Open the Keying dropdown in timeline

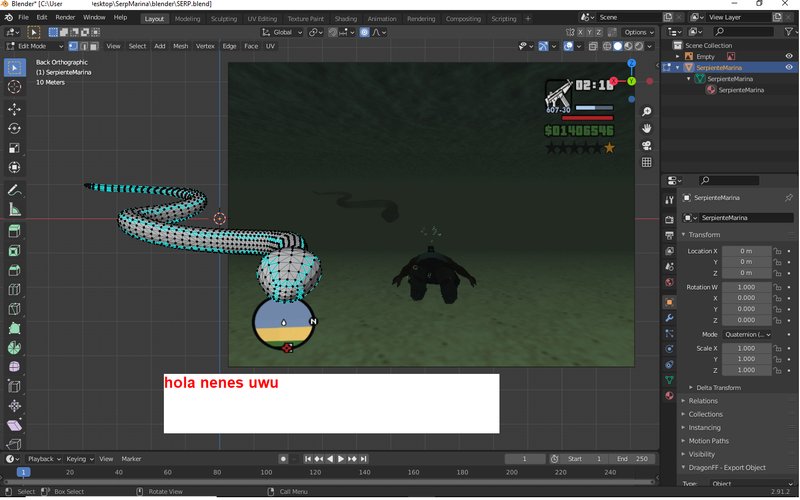point(80,459)
